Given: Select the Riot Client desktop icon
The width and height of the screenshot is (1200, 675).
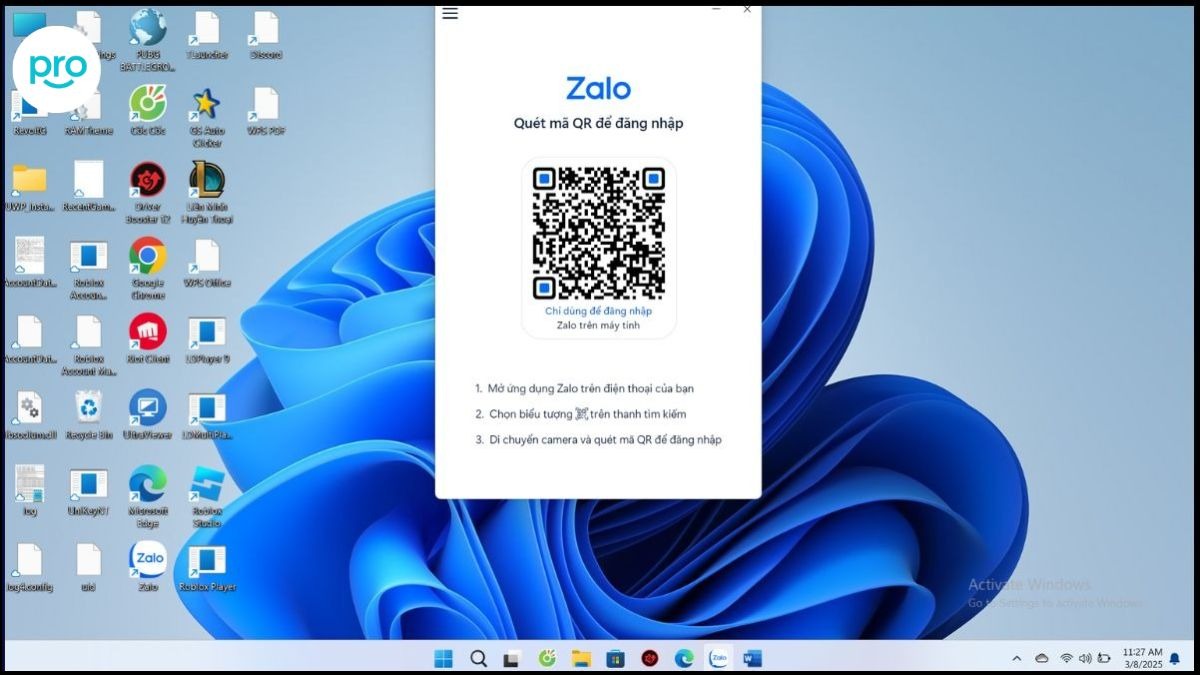Looking at the screenshot, I should point(148,340).
